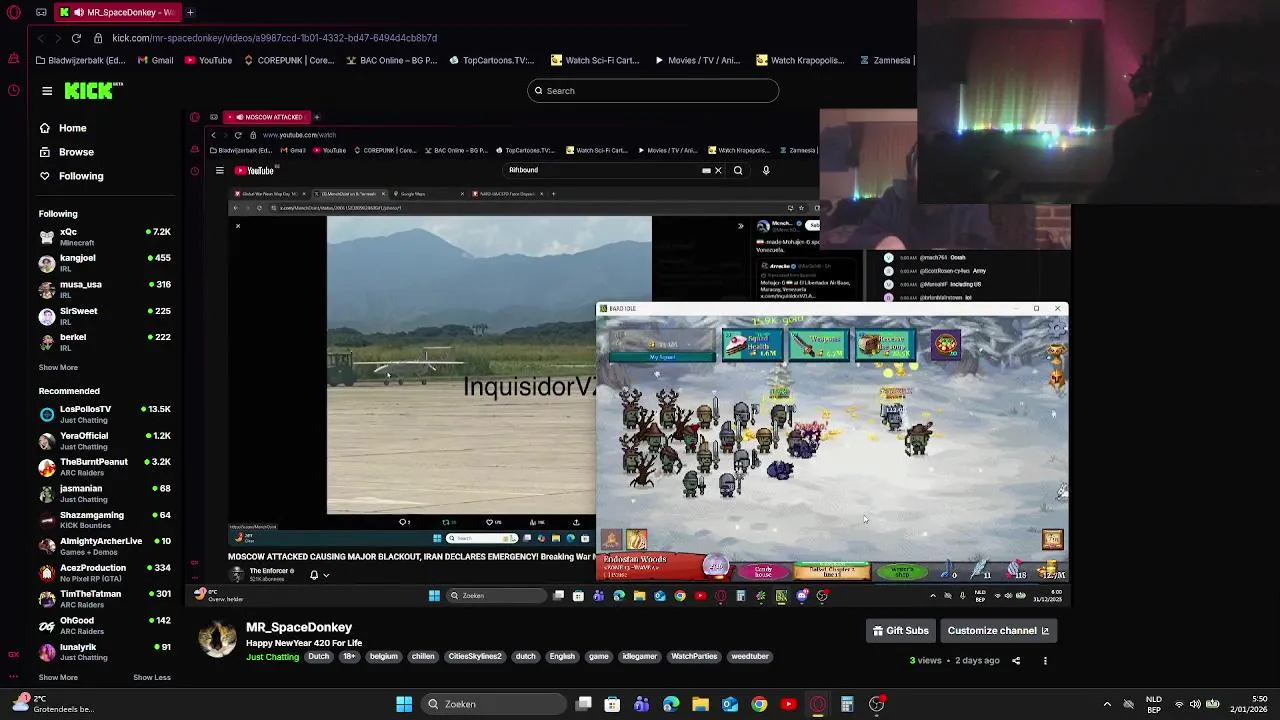Viewport: 1280px width, 720px height.
Task: Open YeraOfficial in Recommended list
Action: (x=105, y=441)
